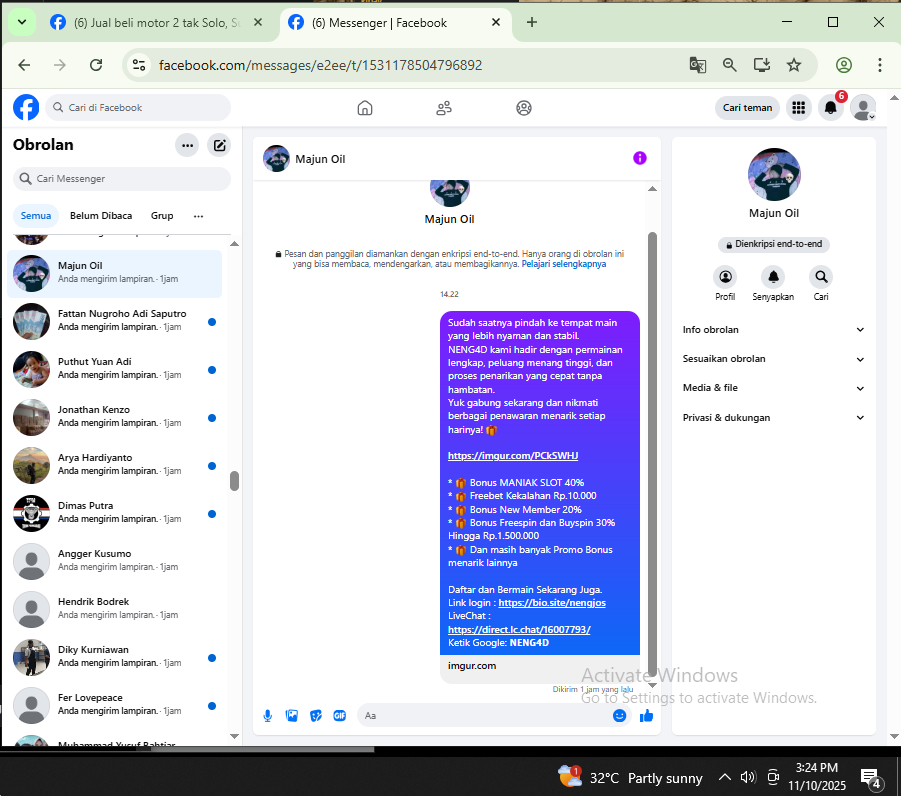
Task: Click Dienkripsi end-to-end badge
Action: point(773,244)
